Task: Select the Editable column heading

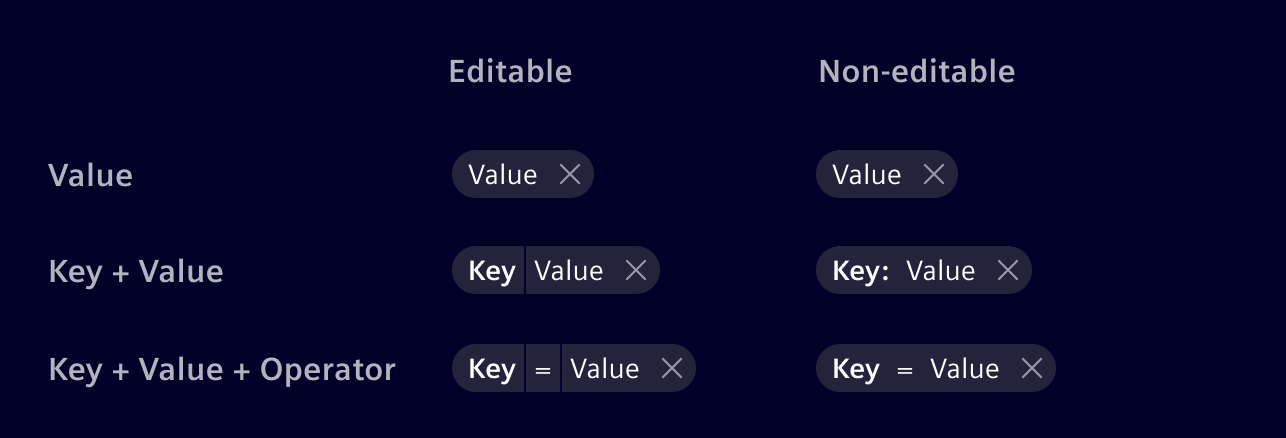Action: (x=510, y=71)
